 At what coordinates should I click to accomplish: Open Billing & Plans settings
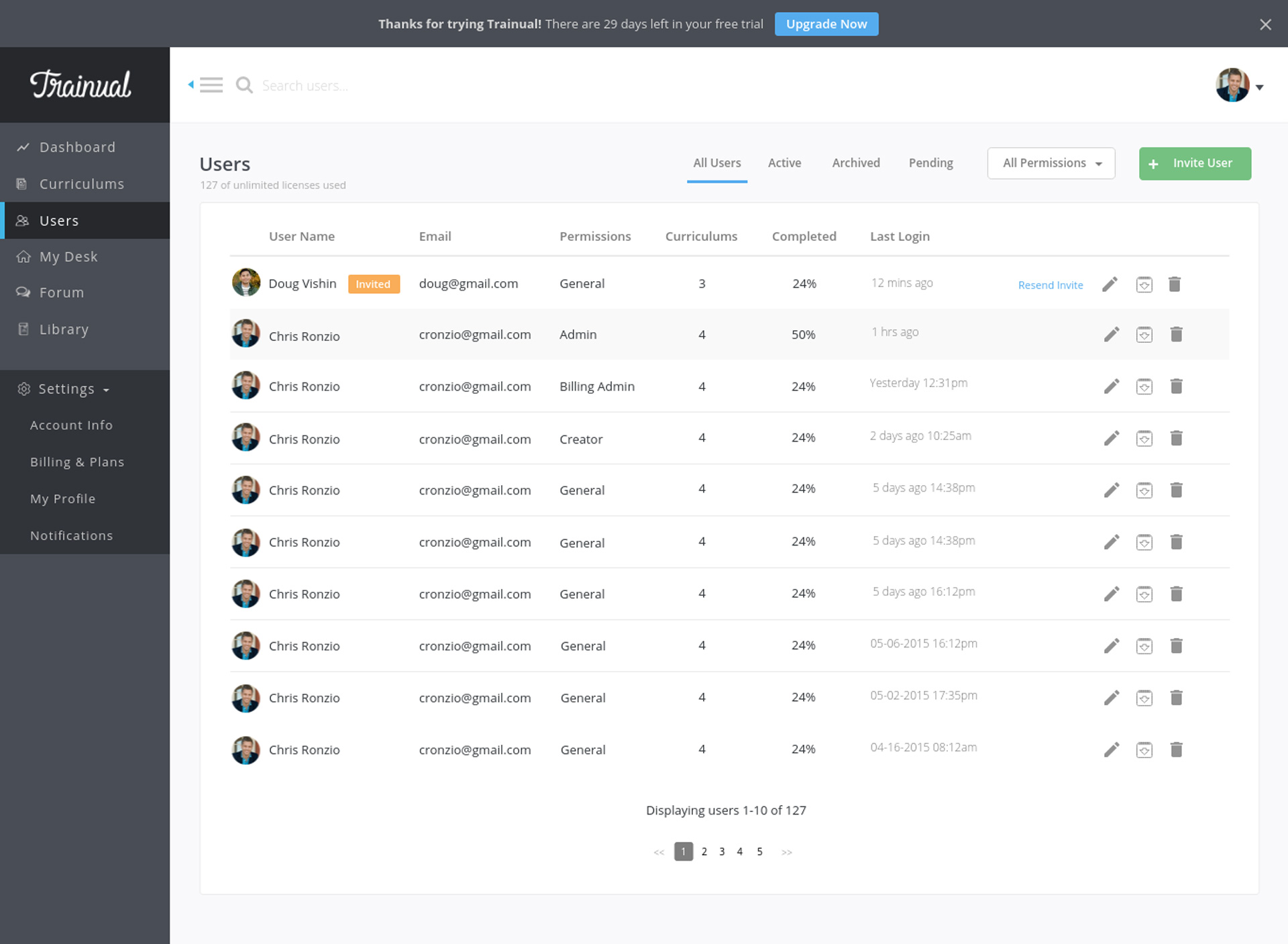coord(77,462)
